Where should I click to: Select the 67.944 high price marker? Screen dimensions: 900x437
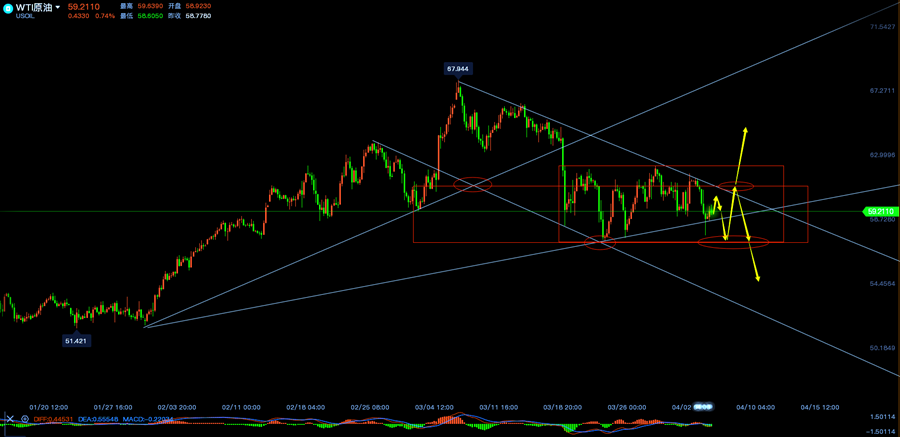click(x=458, y=69)
